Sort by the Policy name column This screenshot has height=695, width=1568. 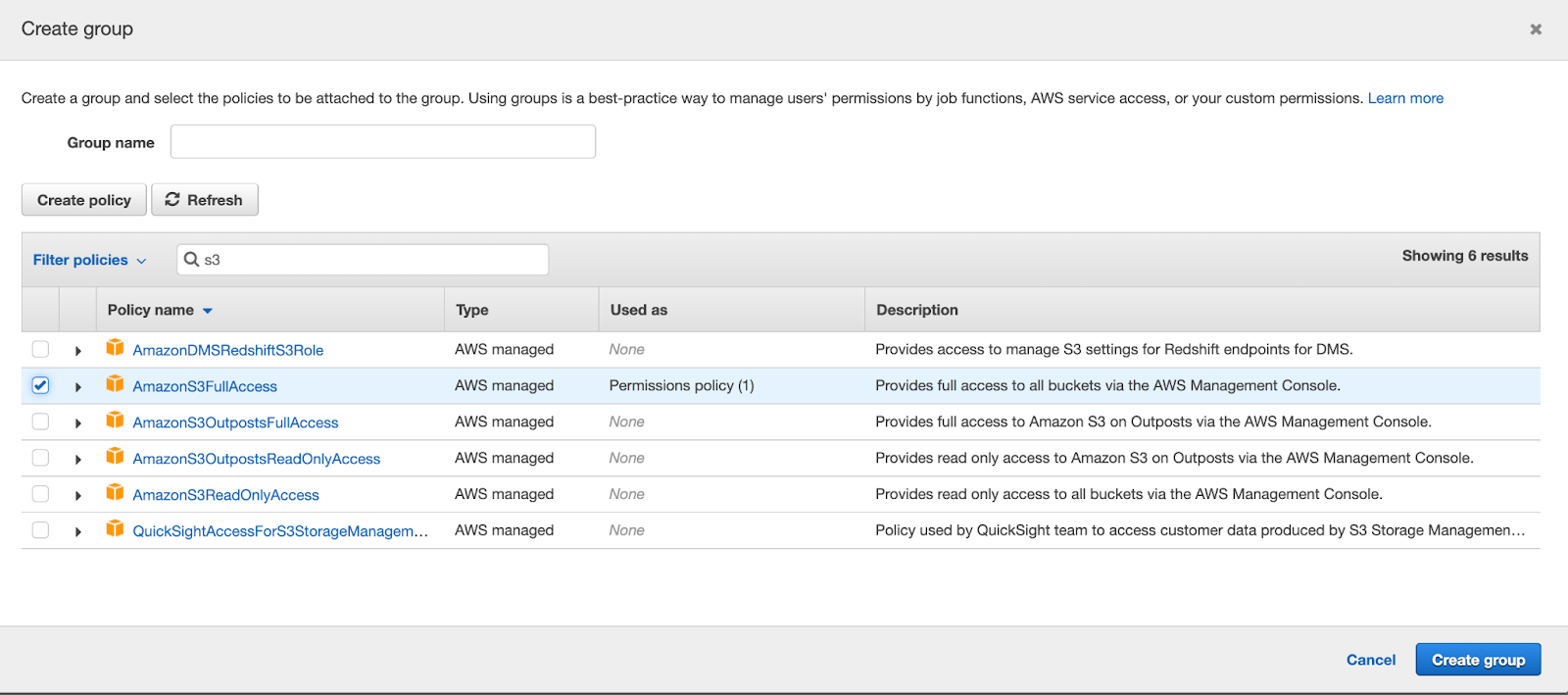tap(160, 310)
